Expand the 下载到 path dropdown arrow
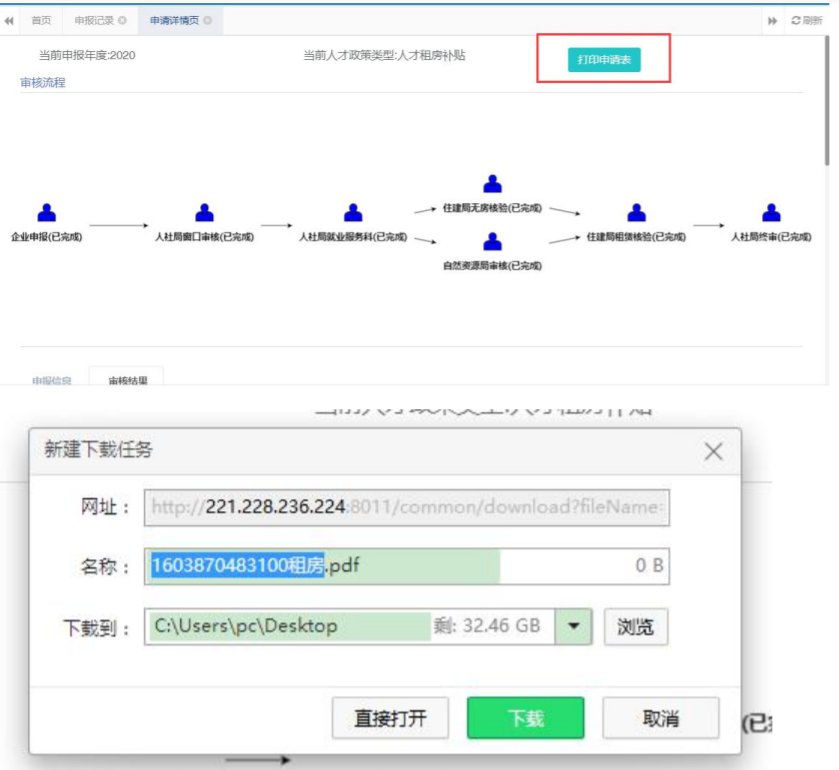The height and width of the screenshot is (770, 839). 574,626
